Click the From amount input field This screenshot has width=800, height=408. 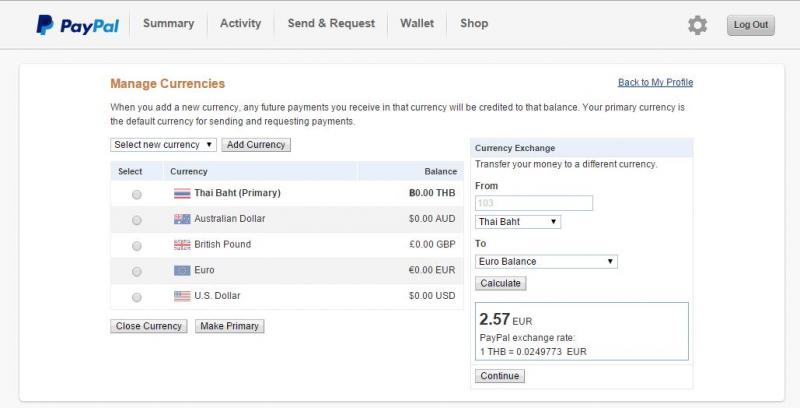coord(534,203)
